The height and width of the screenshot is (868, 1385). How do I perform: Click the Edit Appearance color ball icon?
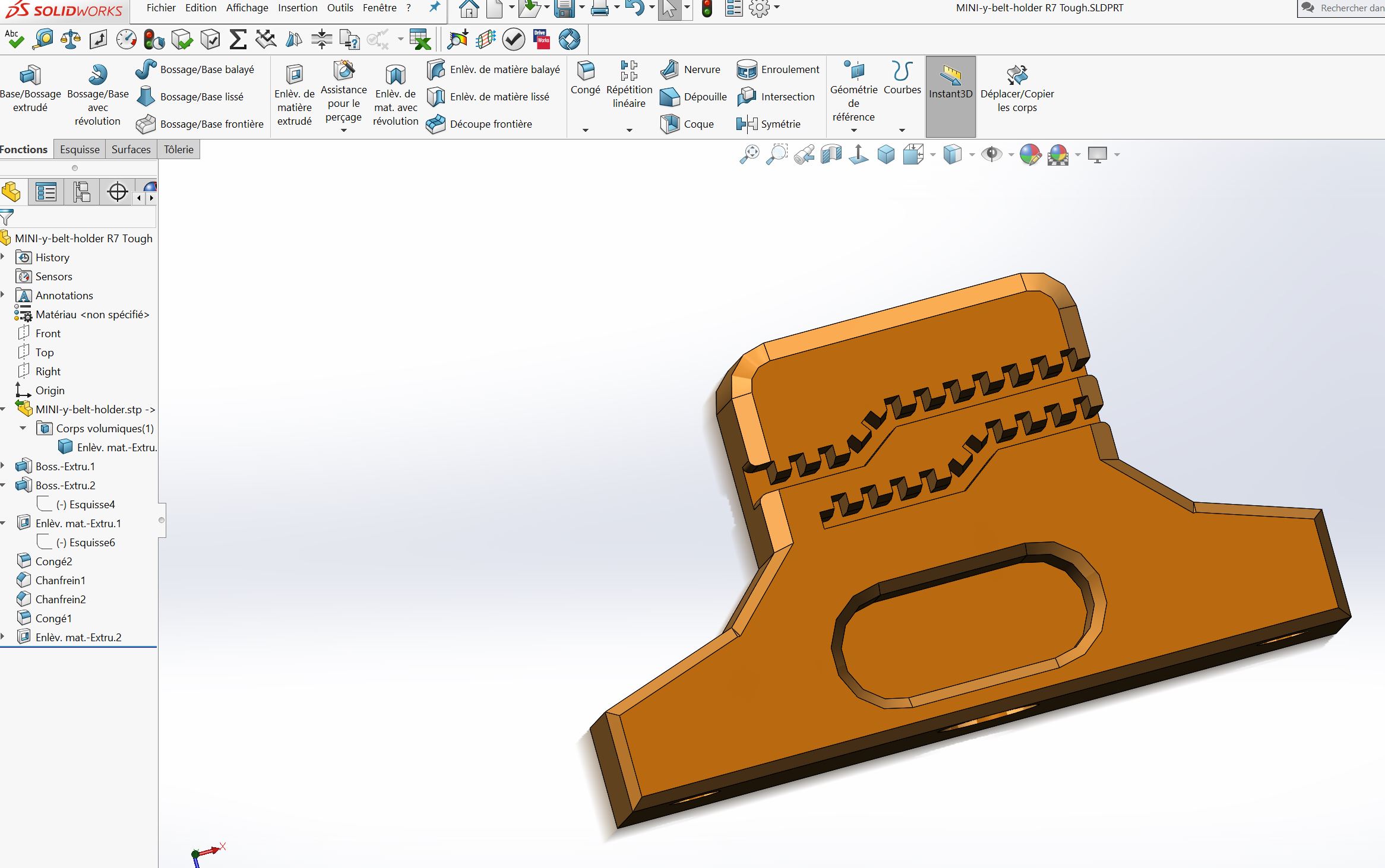point(1030,154)
